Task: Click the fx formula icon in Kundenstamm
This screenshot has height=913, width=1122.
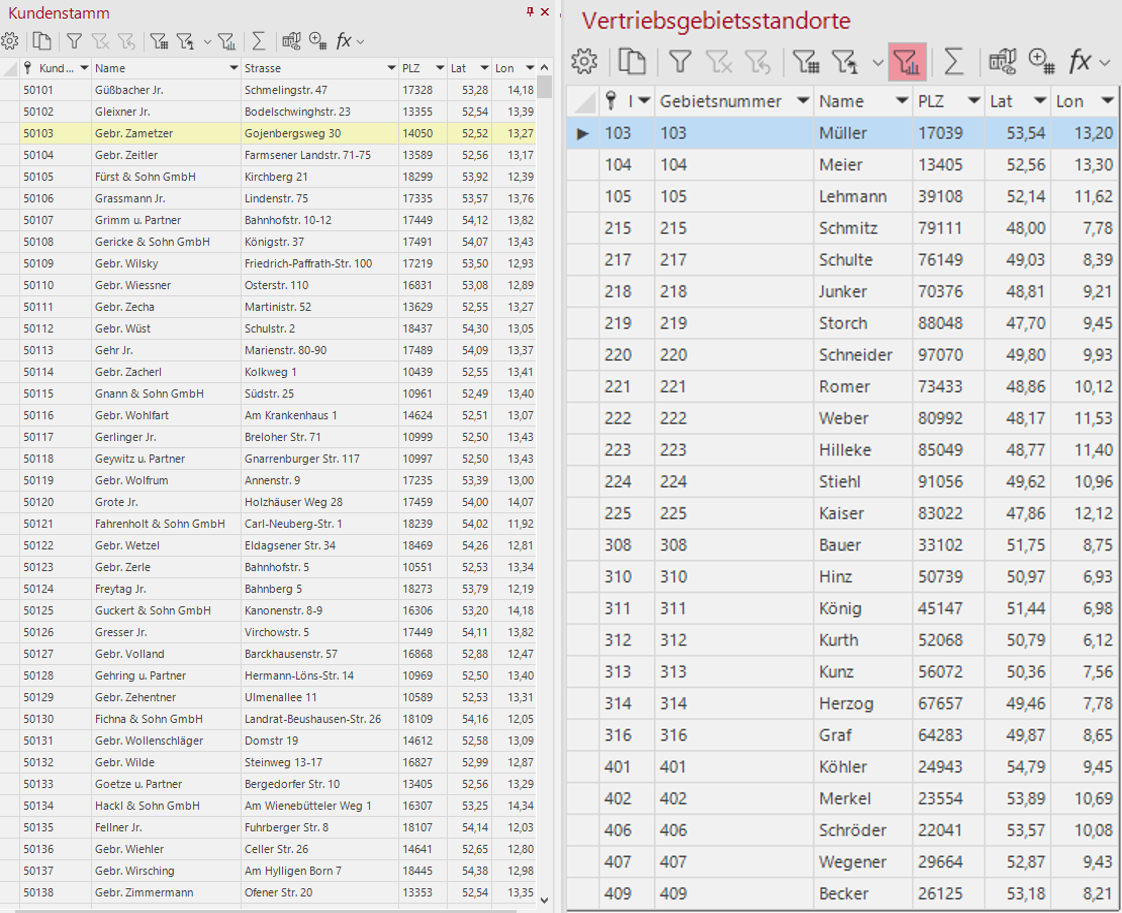Action: [x=343, y=41]
